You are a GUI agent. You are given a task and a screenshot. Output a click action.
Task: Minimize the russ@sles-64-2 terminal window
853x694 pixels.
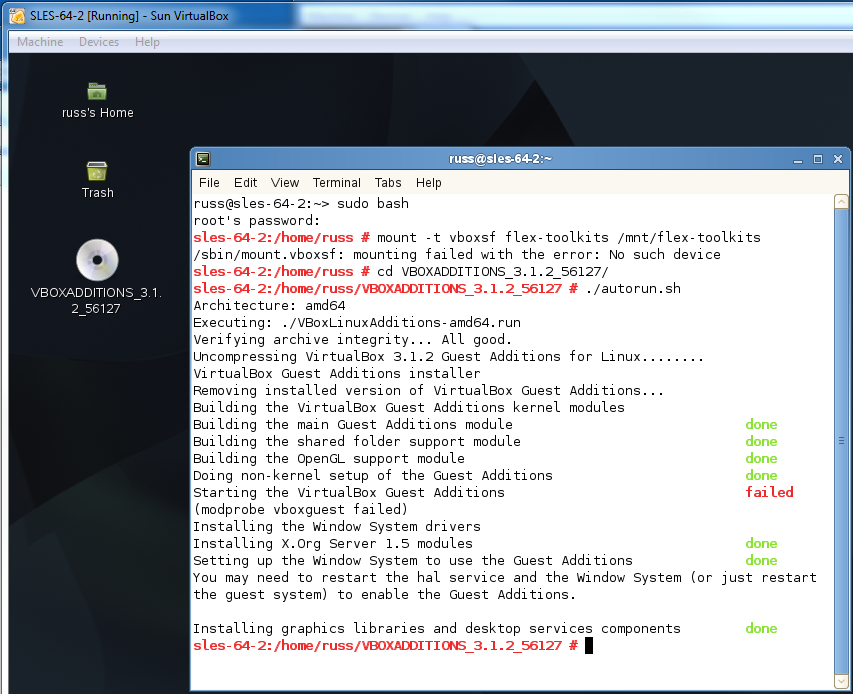798,159
